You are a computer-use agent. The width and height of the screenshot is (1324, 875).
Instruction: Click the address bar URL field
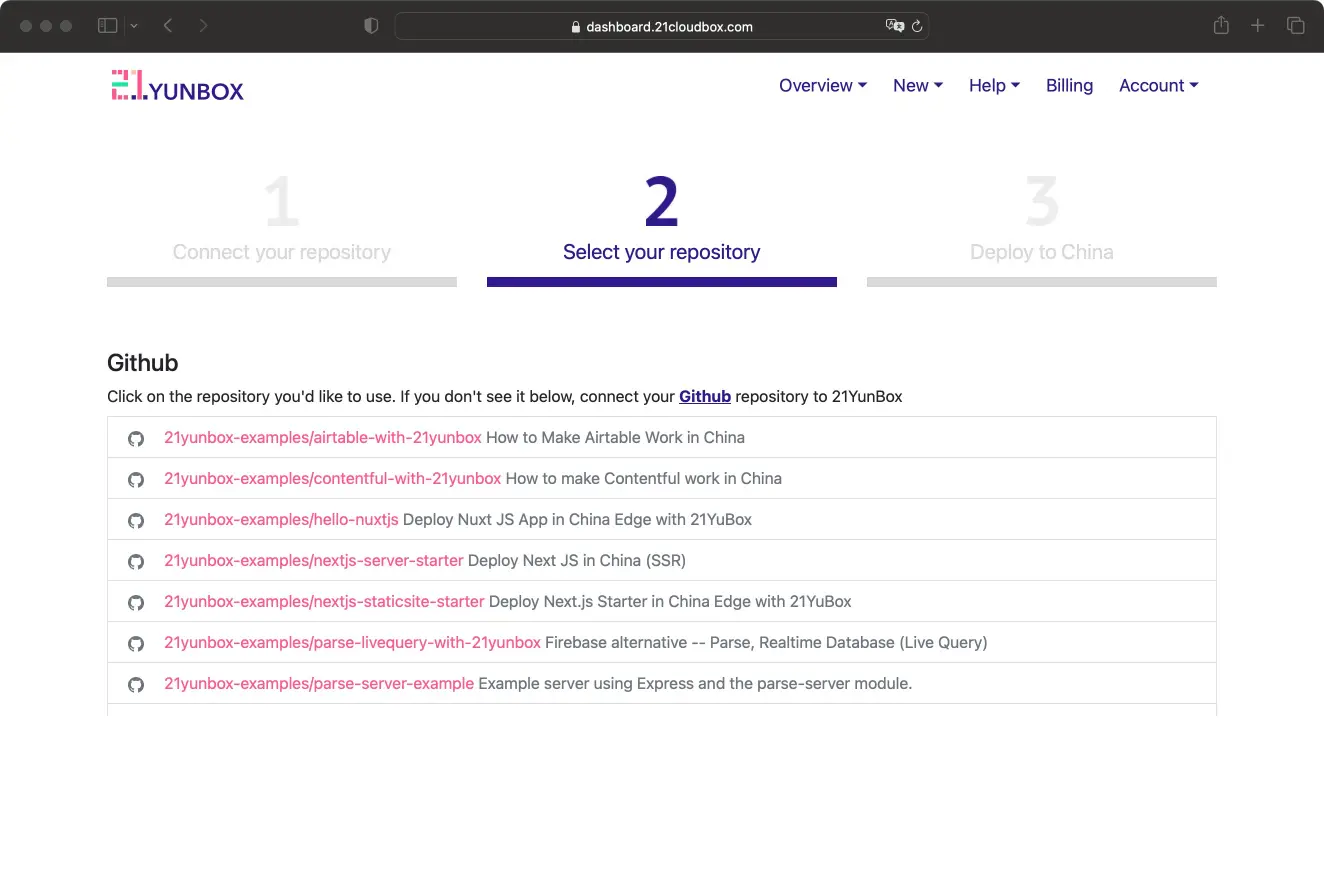661,27
